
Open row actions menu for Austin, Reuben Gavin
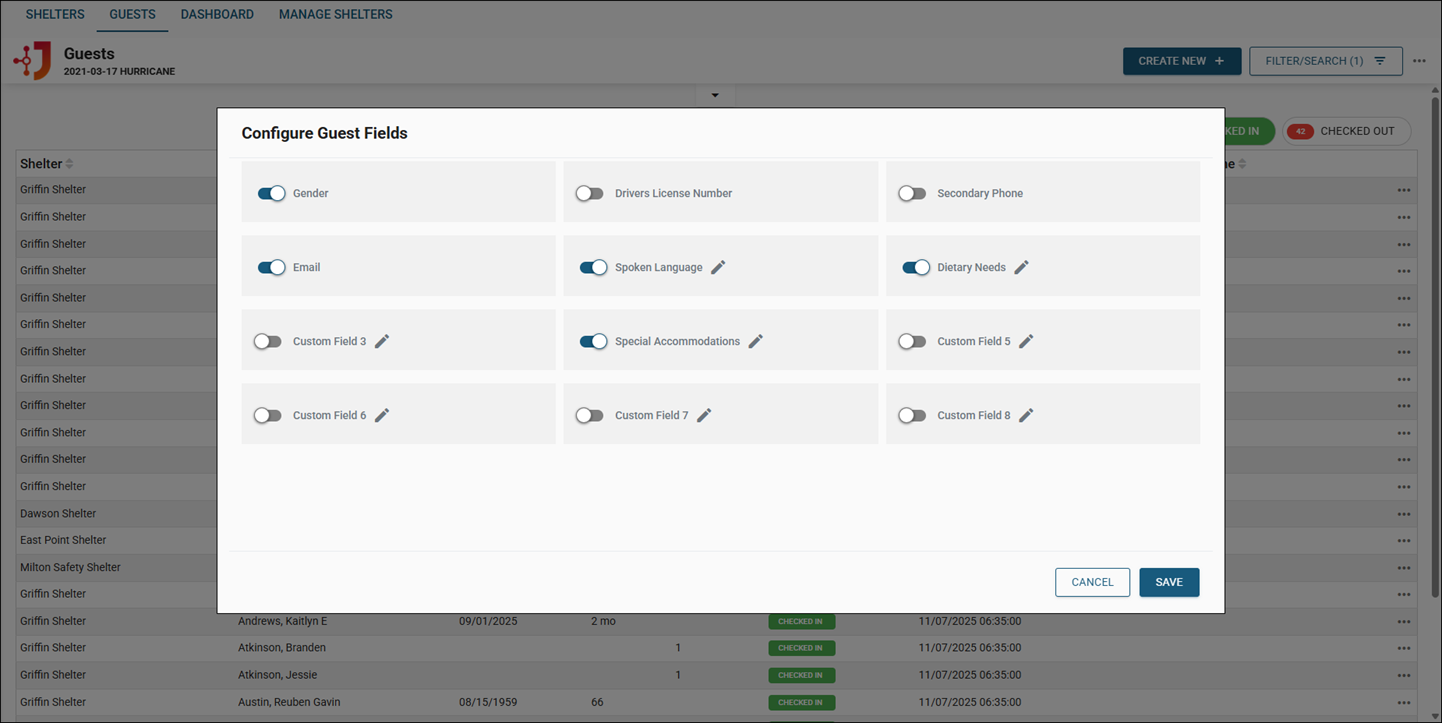pos(1403,702)
